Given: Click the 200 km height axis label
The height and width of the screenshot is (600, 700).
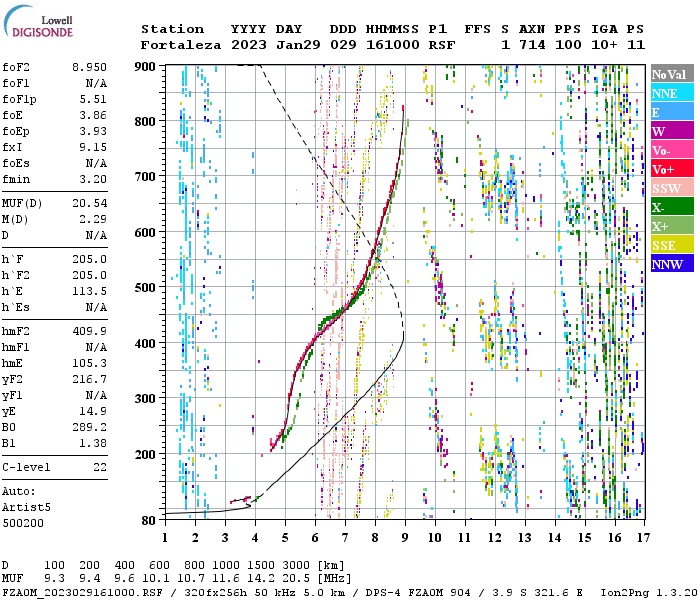Looking at the screenshot, I should [x=145, y=454].
